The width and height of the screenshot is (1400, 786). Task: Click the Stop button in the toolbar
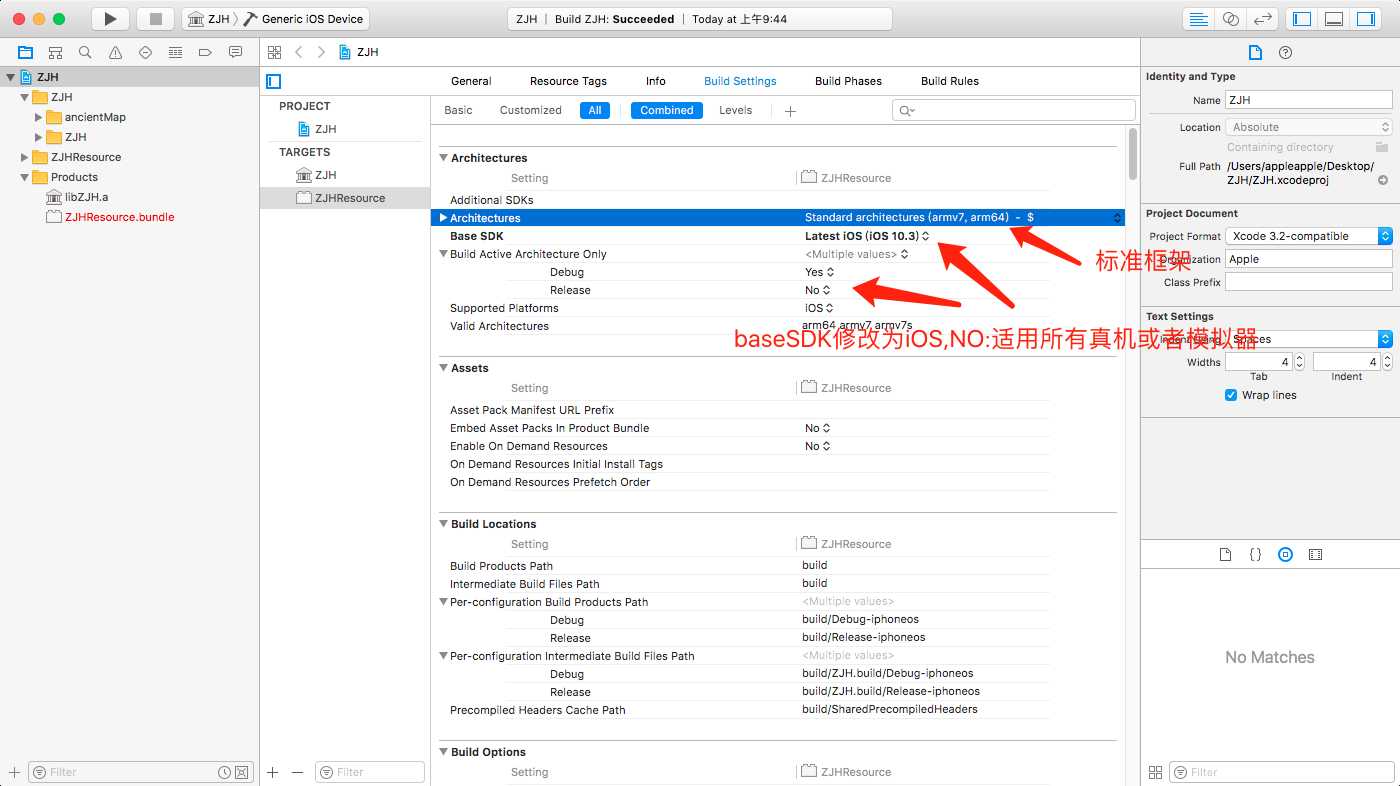[x=155, y=19]
